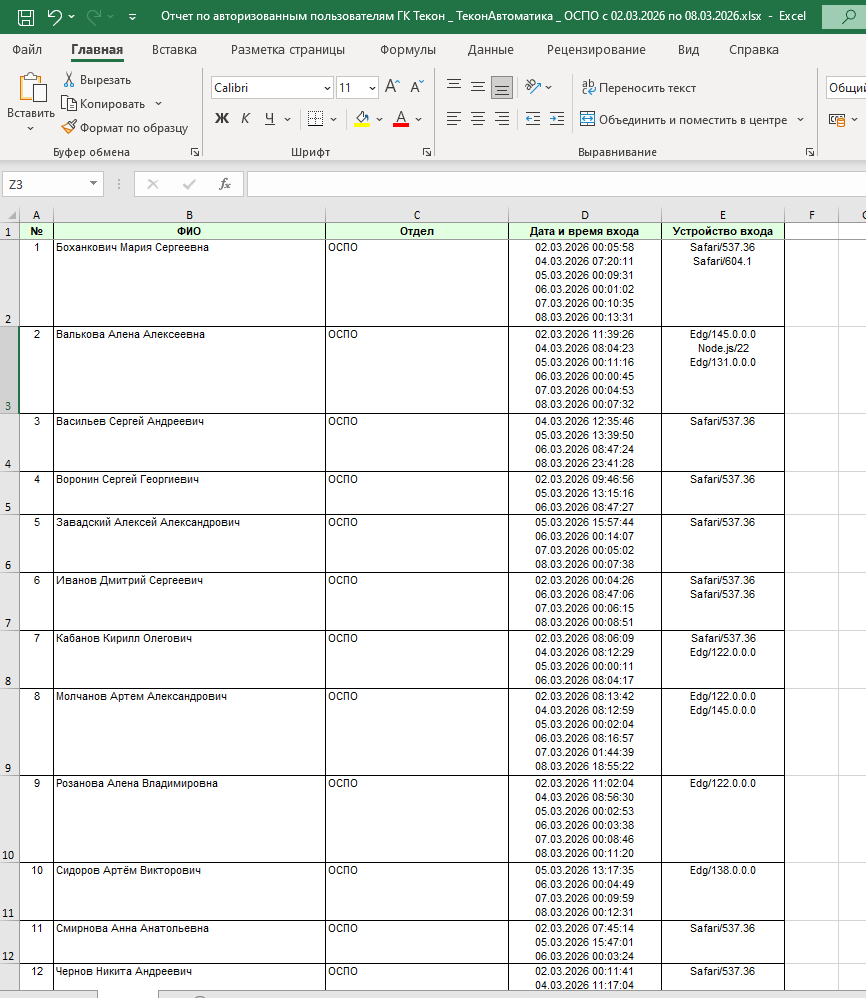Open the Данные tab
Viewport: 866px width, 998px height.
(491, 50)
